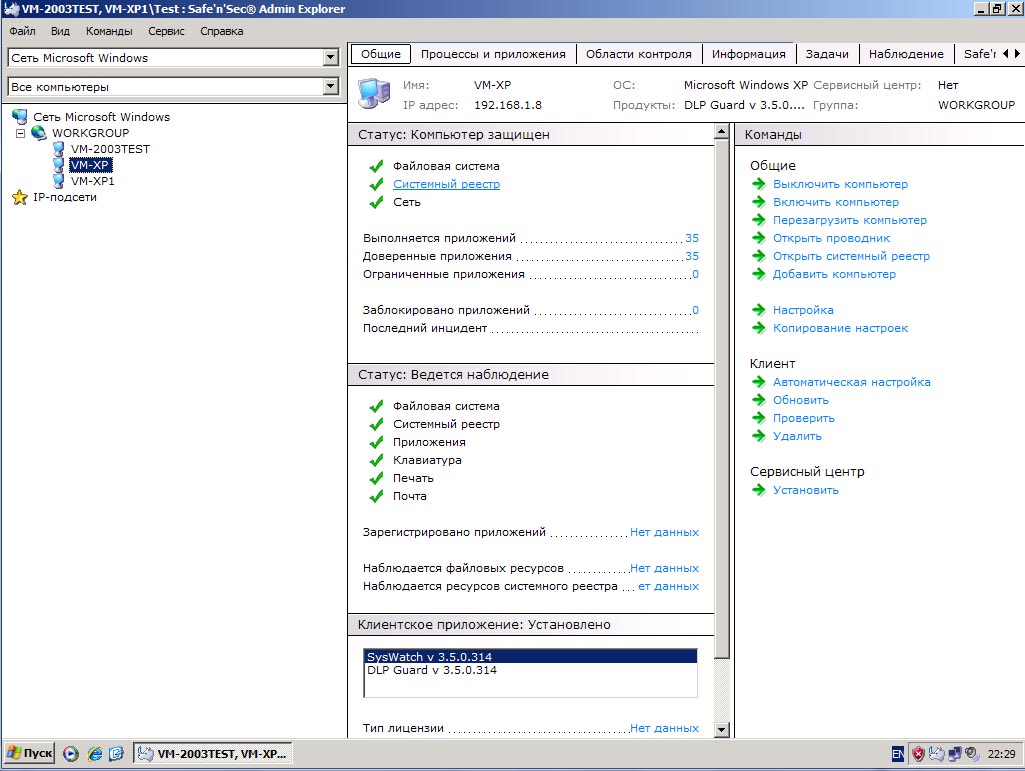Click the green arrow beside Установить
The image size is (1025, 771).
pyautogui.click(x=758, y=490)
